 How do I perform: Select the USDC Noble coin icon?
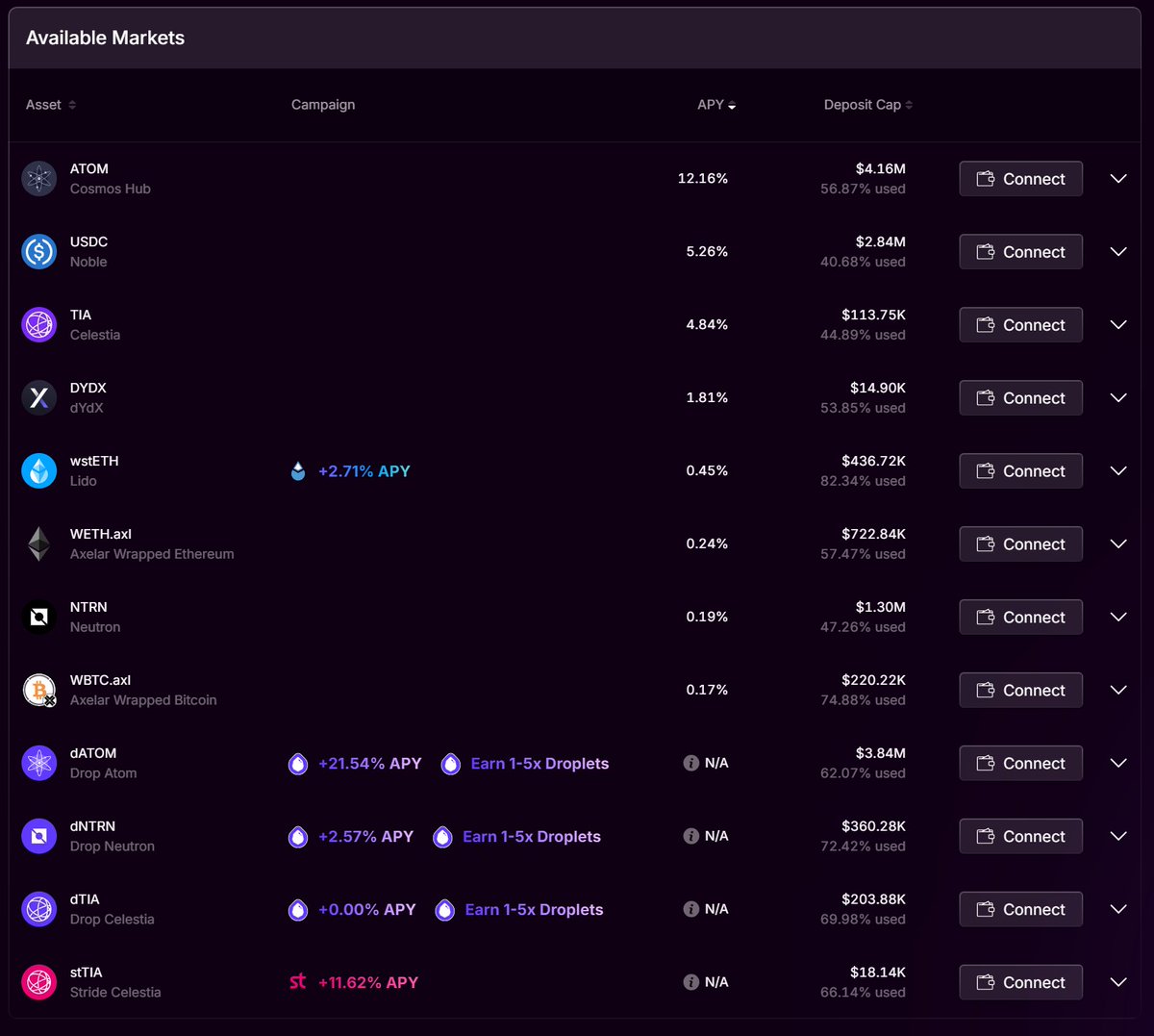(x=39, y=252)
